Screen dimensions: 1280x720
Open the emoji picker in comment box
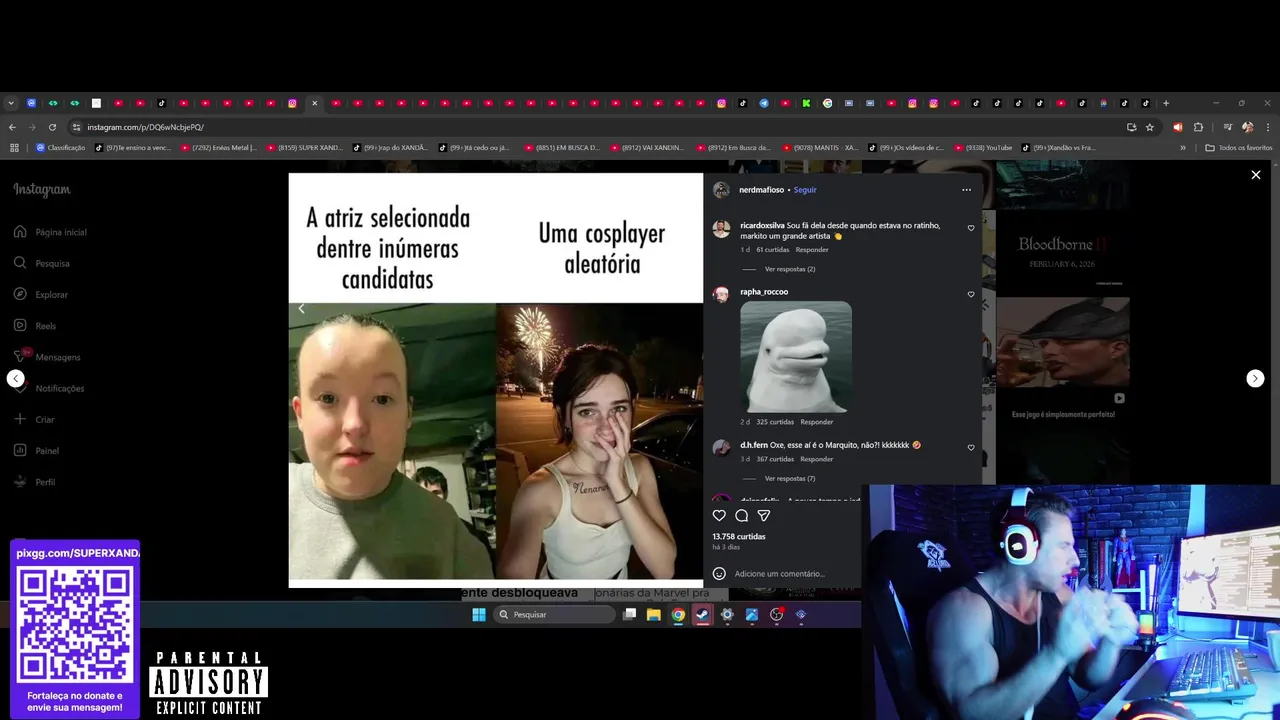click(719, 574)
